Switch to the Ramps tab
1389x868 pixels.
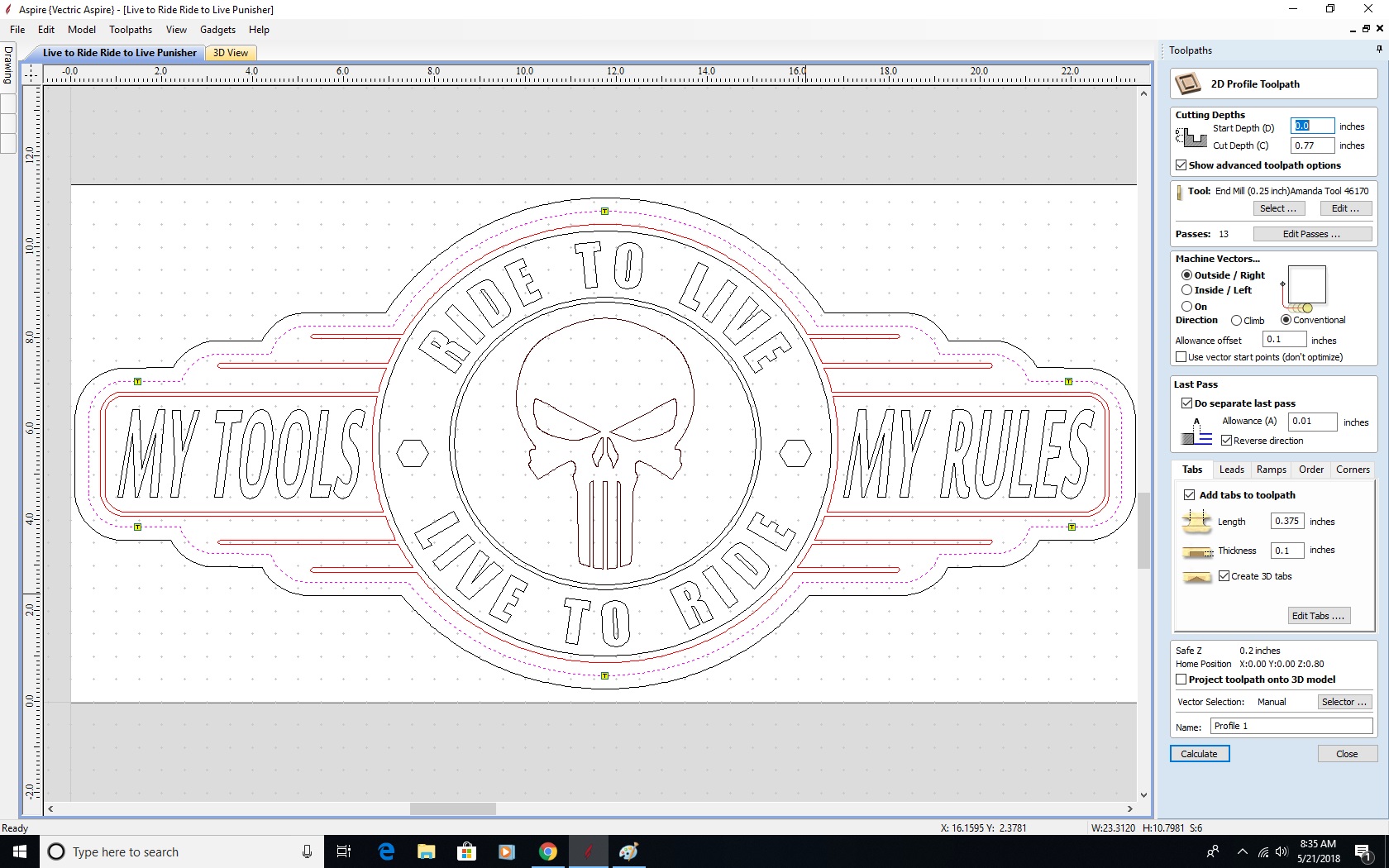1271,470
